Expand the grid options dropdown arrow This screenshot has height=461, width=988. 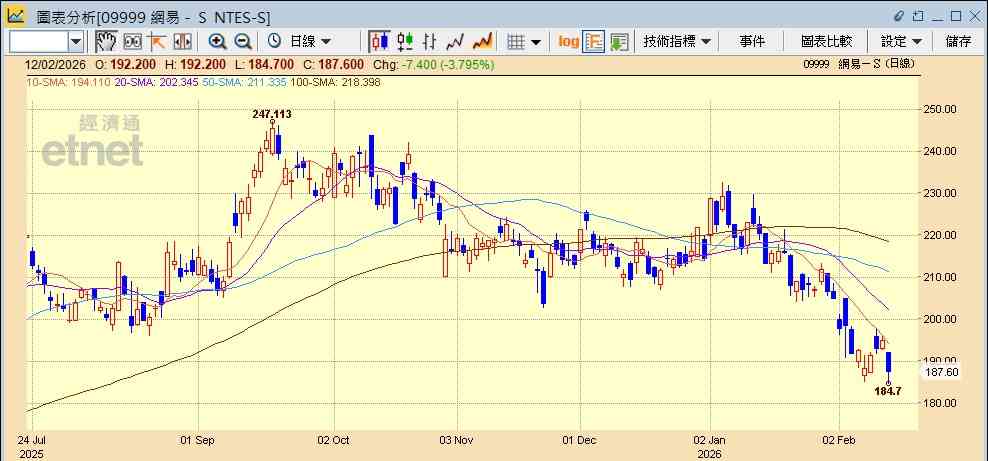pyautogui.click(x=536, y=42)
